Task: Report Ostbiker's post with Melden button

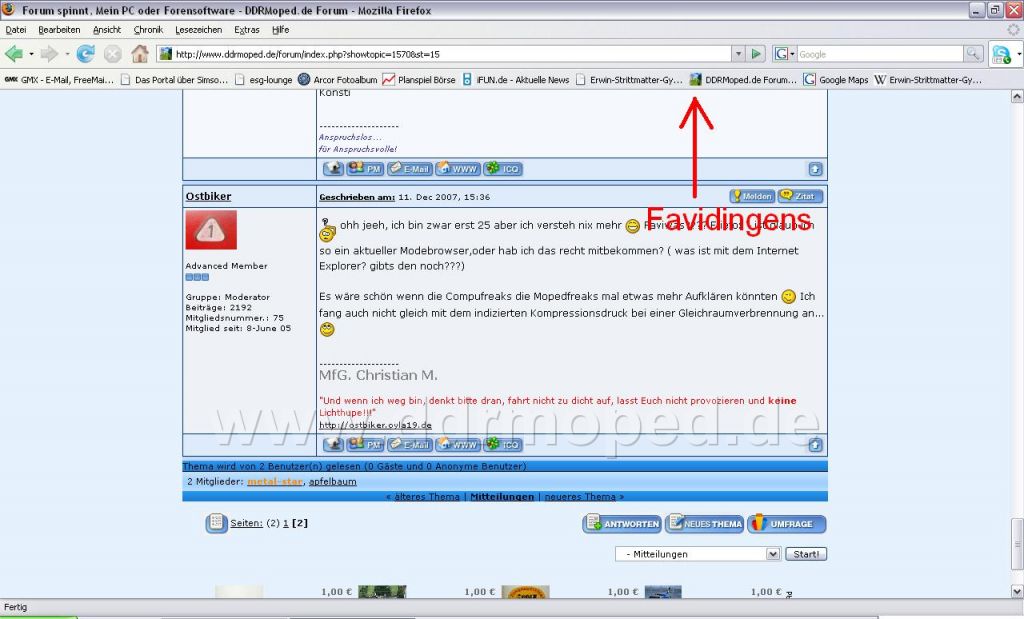Action: tap(751, 197)
